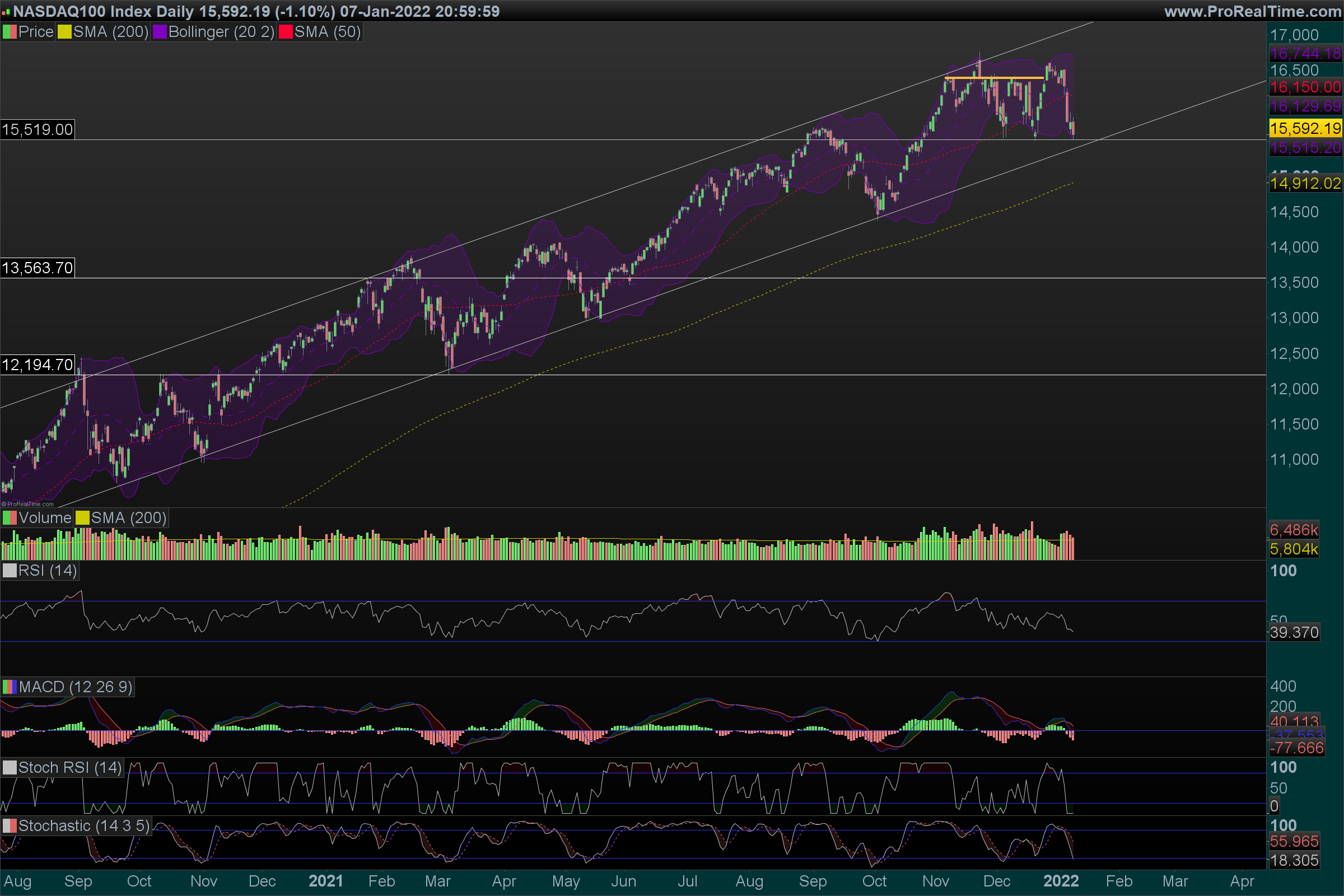This screenshot has height=896, width=1344.
Task: Click the 2022 marker on time axis
Action: point(1061,880)
